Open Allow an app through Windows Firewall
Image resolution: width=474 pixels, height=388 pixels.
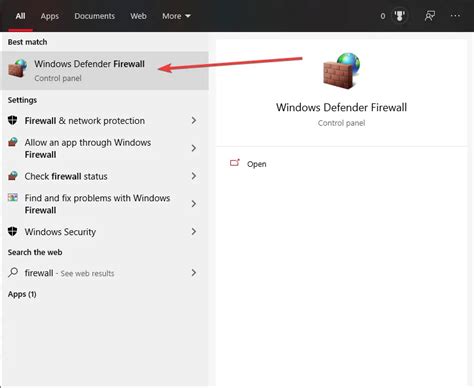[x=105, y=148]
